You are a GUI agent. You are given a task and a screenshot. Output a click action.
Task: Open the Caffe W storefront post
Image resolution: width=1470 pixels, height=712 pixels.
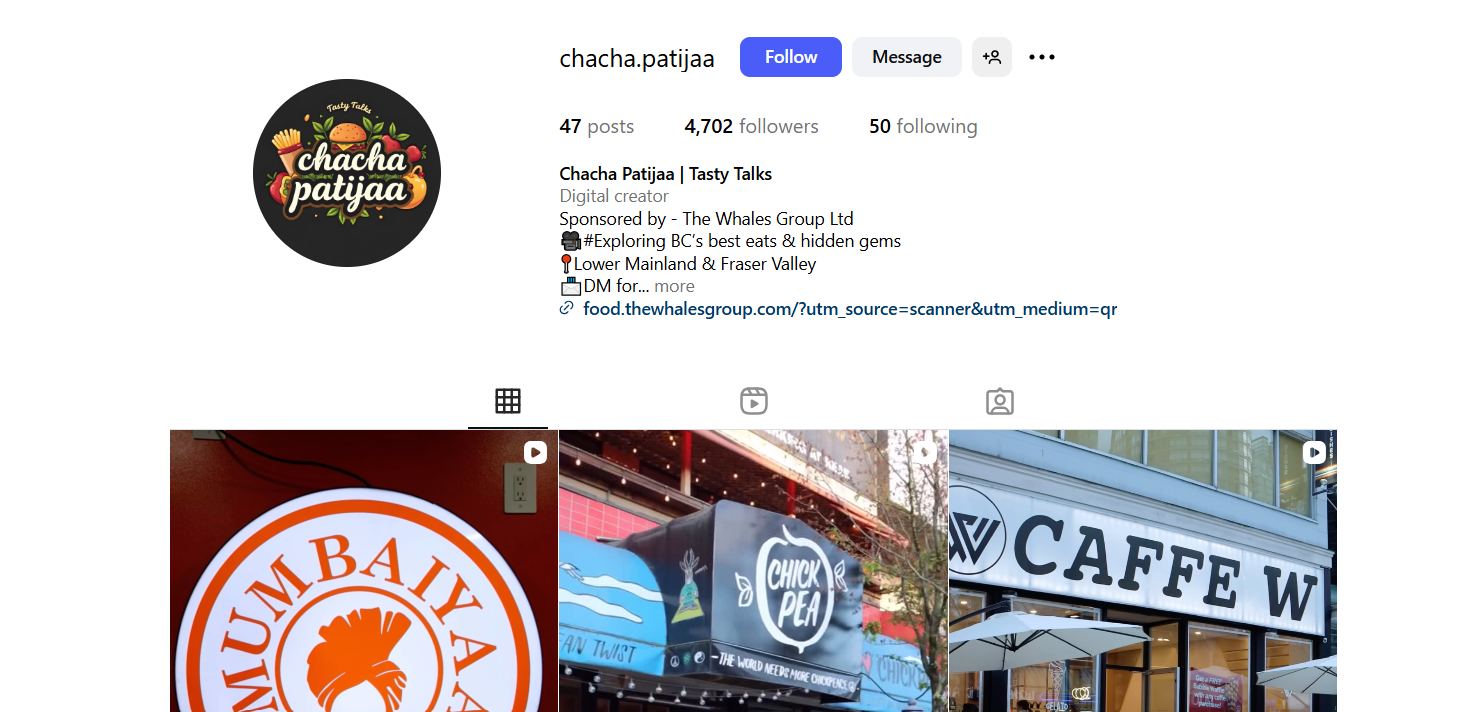click(1143, 571)
